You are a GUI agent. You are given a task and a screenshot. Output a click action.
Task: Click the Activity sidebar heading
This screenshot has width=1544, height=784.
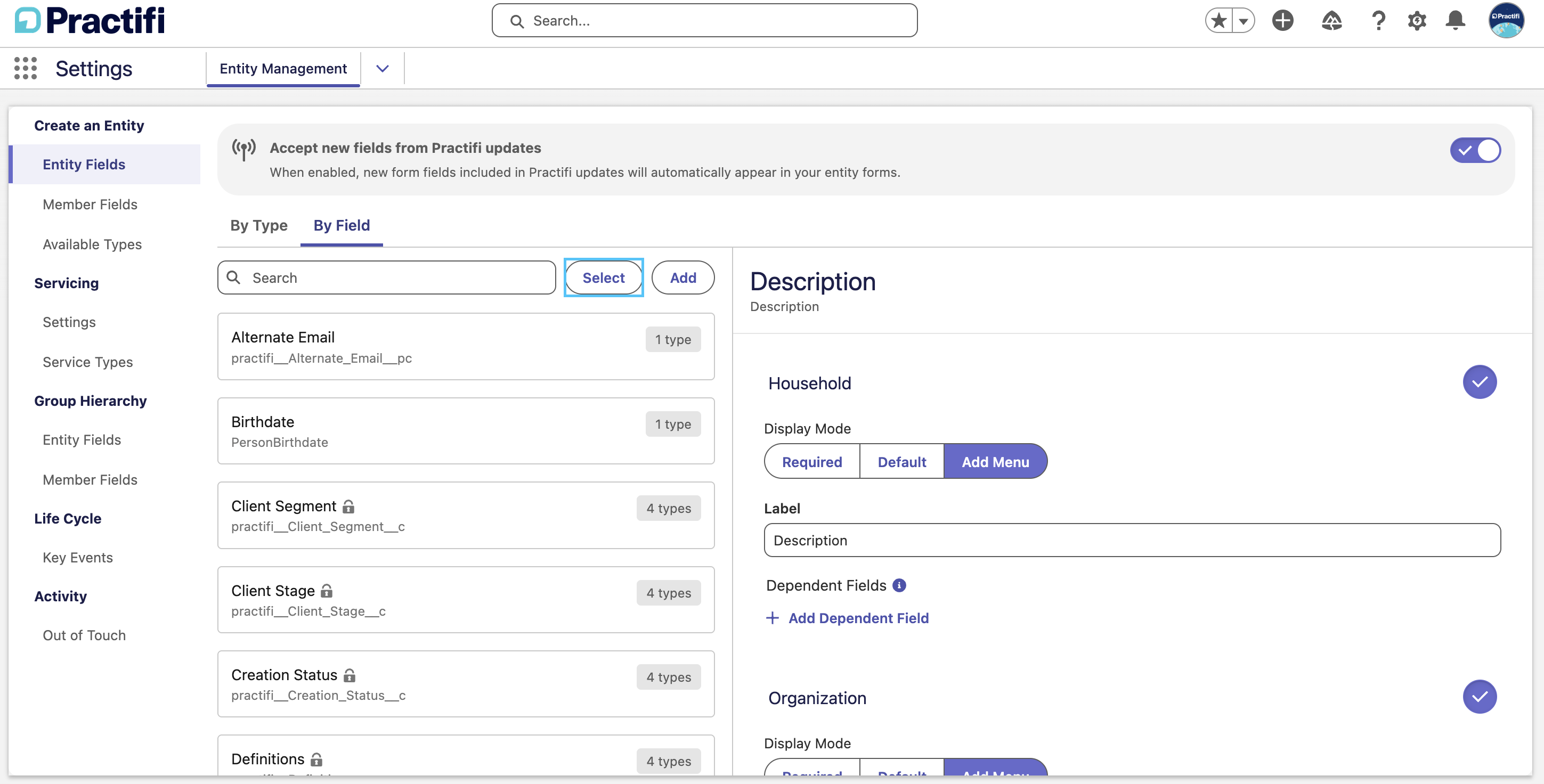60,597
